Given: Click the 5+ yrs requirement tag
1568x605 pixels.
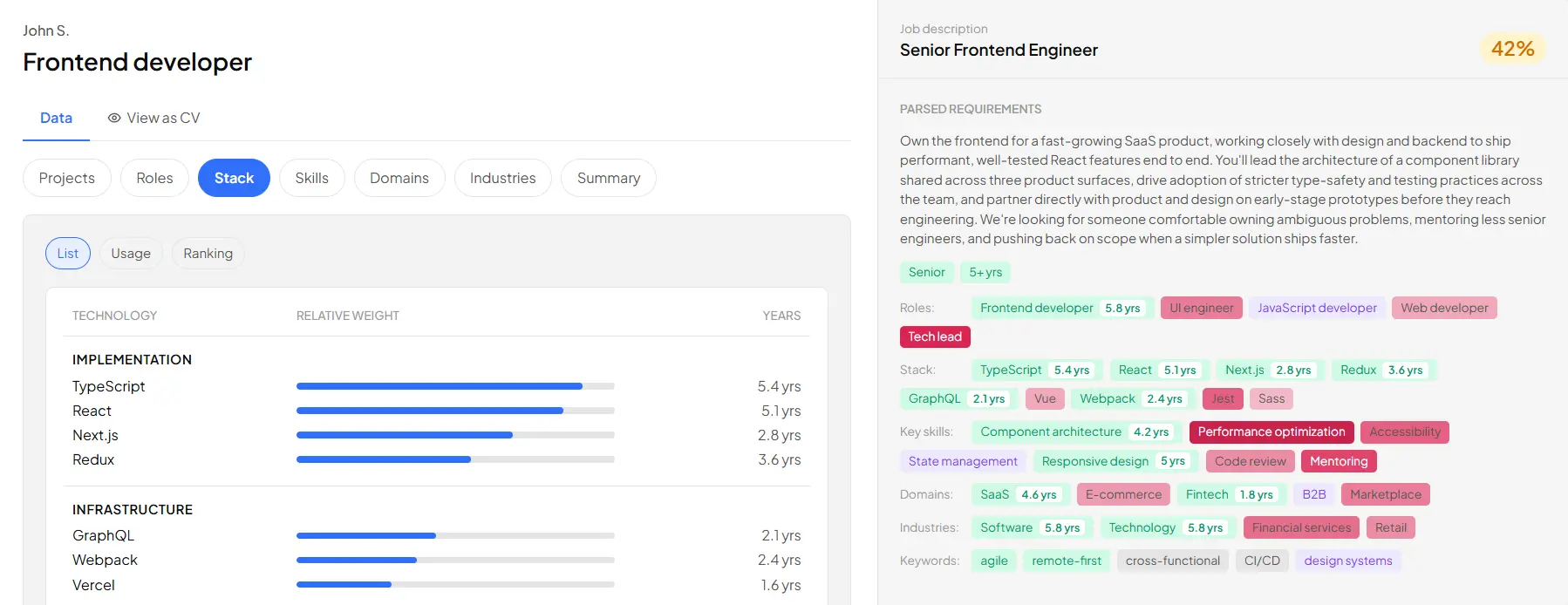Looking at the screenshot, I should pyautogui.click(x=985, y=272).
